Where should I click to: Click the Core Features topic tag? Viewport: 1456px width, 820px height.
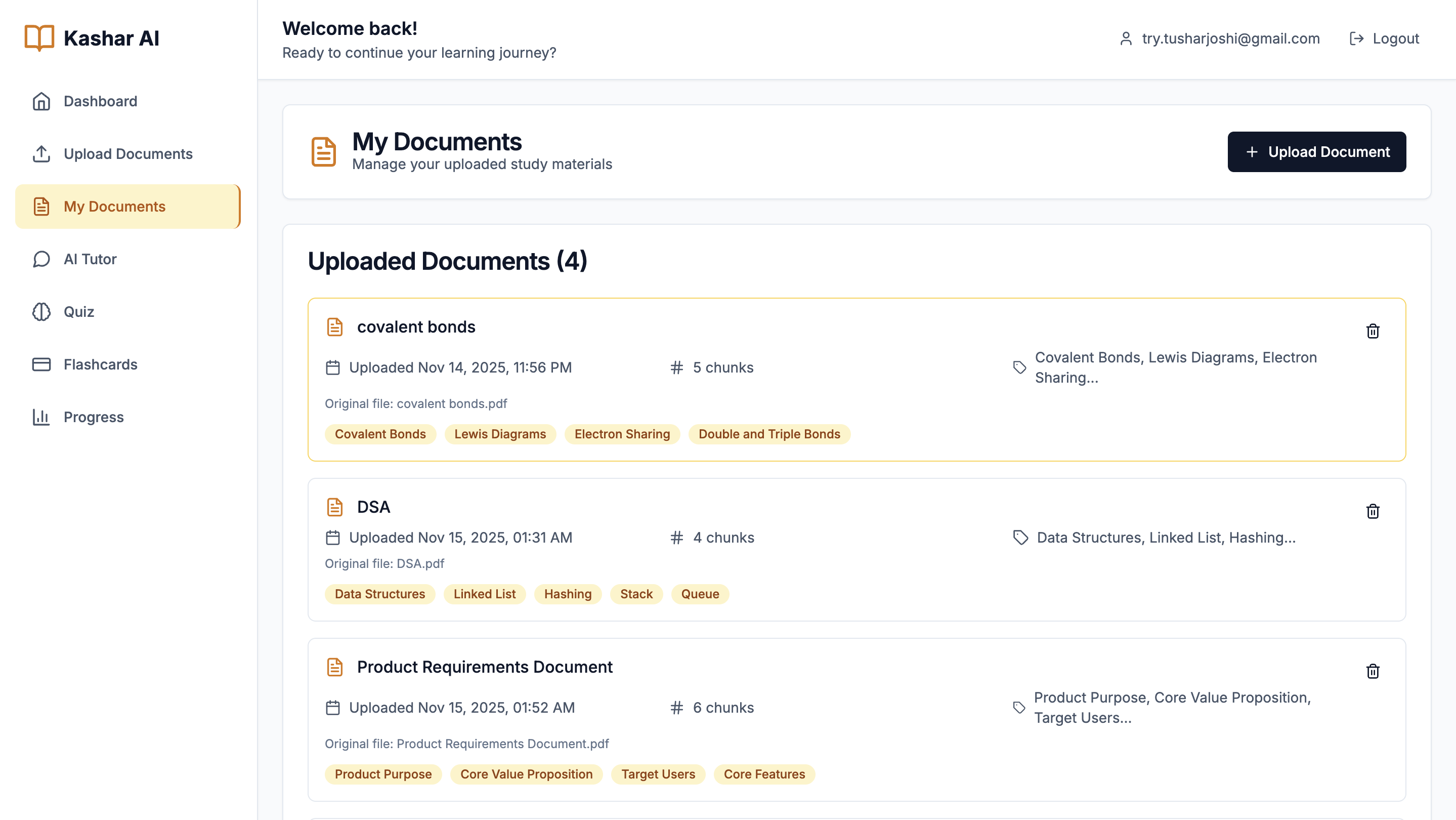pyautogui.click(x=764, y=775)
